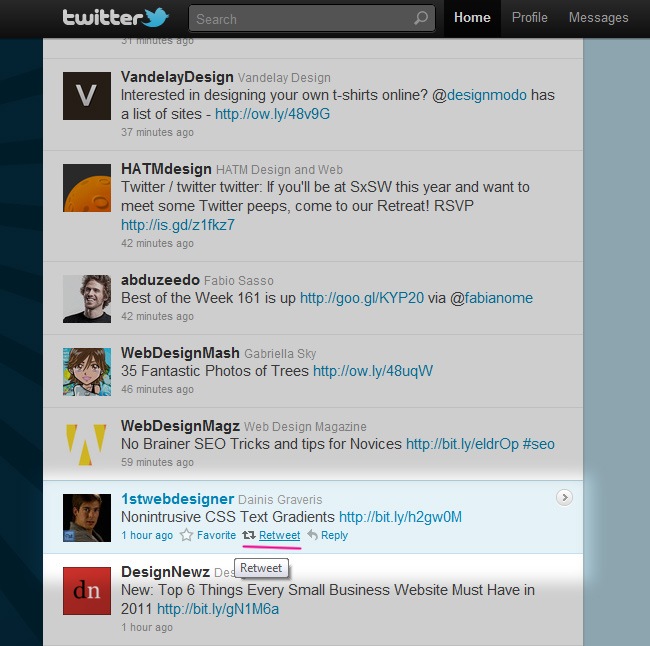Click the reply arrow icon on 1stwebdesigner tweet

313,535
